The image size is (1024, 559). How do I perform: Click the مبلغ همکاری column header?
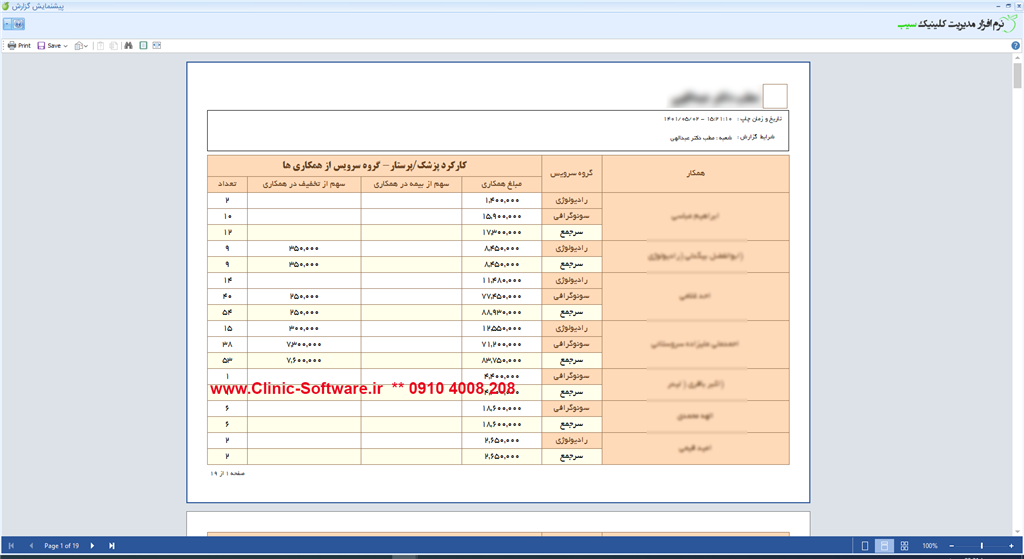point(502,184)
